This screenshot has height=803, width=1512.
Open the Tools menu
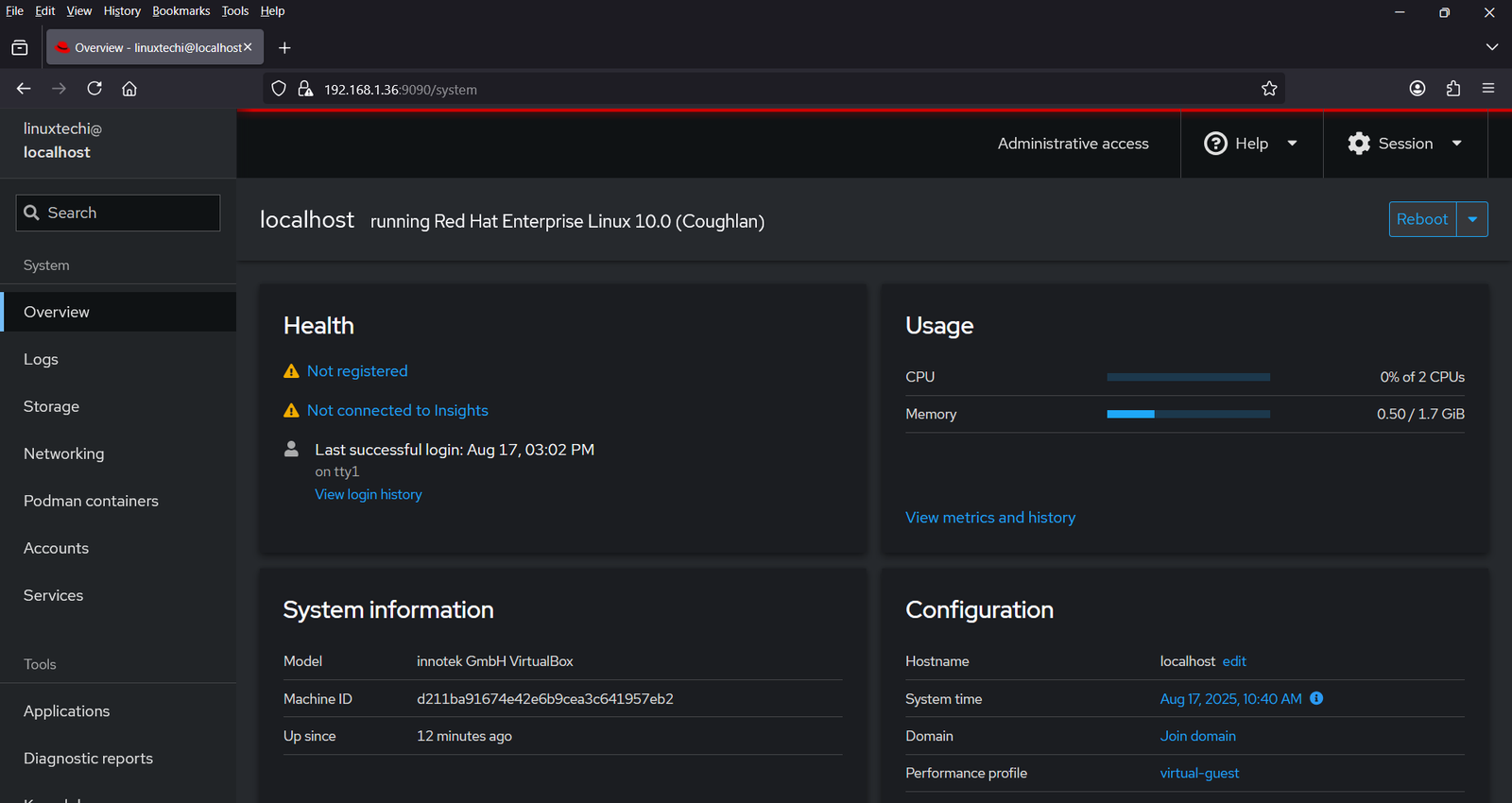tap(235, 11)
